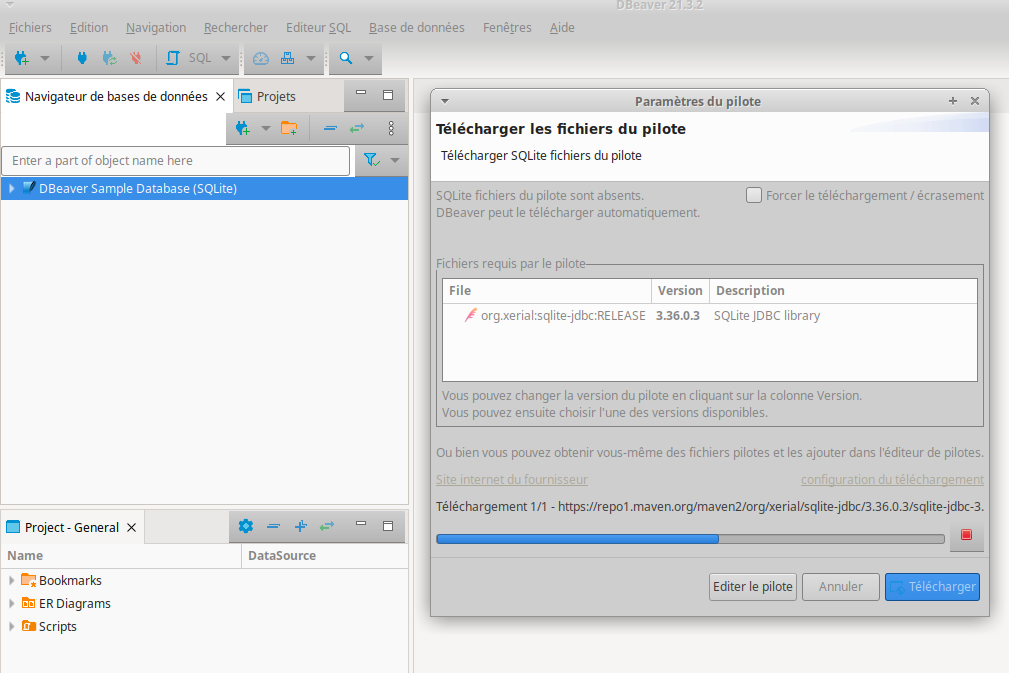Expand the Scripts folder

11,626
